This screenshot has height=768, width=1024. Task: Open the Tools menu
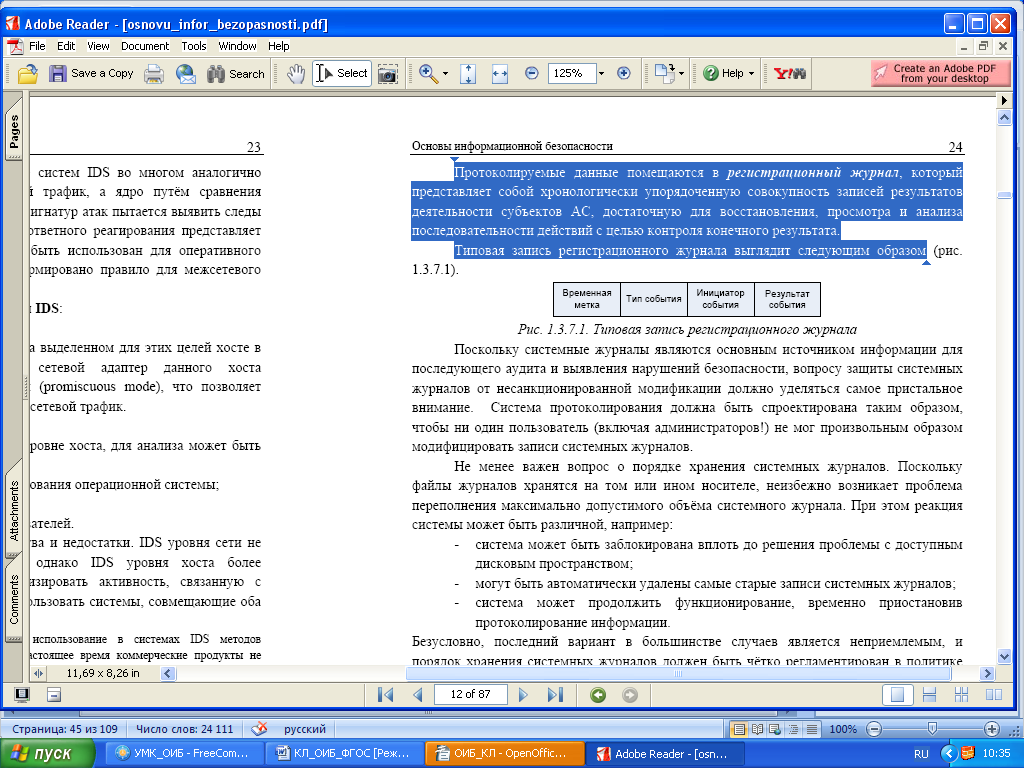click(x=194, y=46)
